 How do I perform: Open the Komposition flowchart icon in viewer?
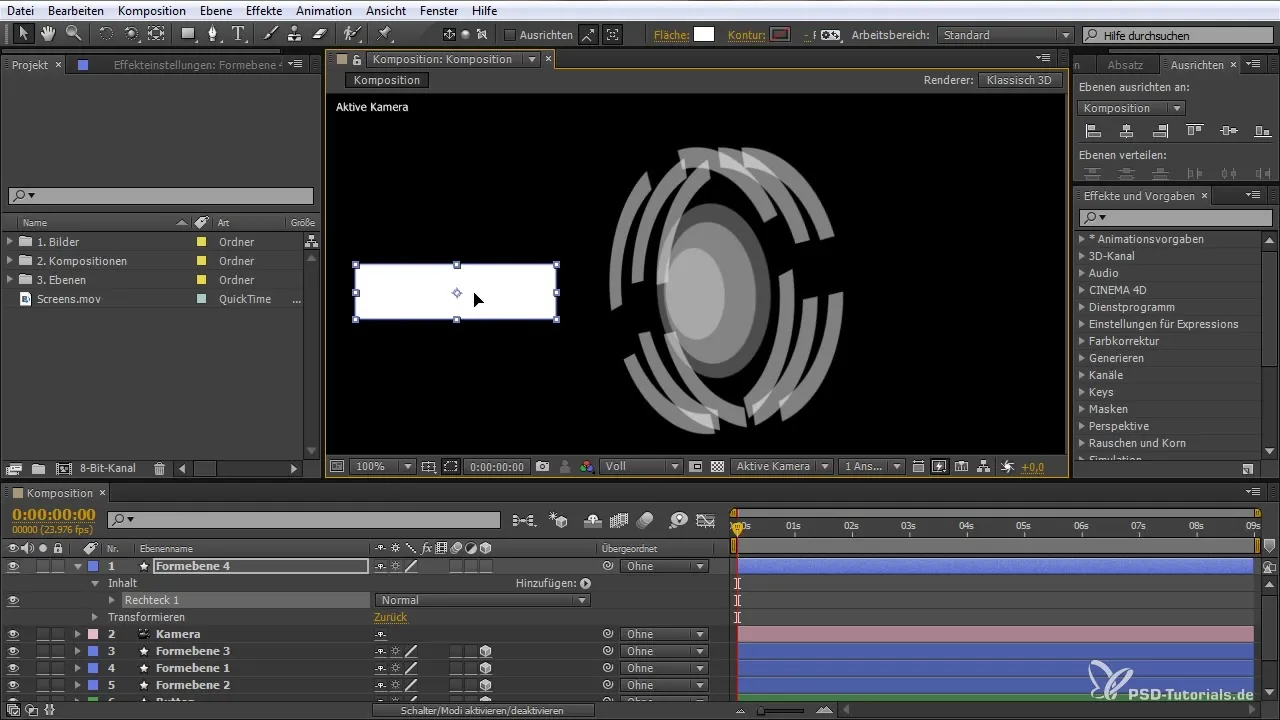tap(984, 466)
